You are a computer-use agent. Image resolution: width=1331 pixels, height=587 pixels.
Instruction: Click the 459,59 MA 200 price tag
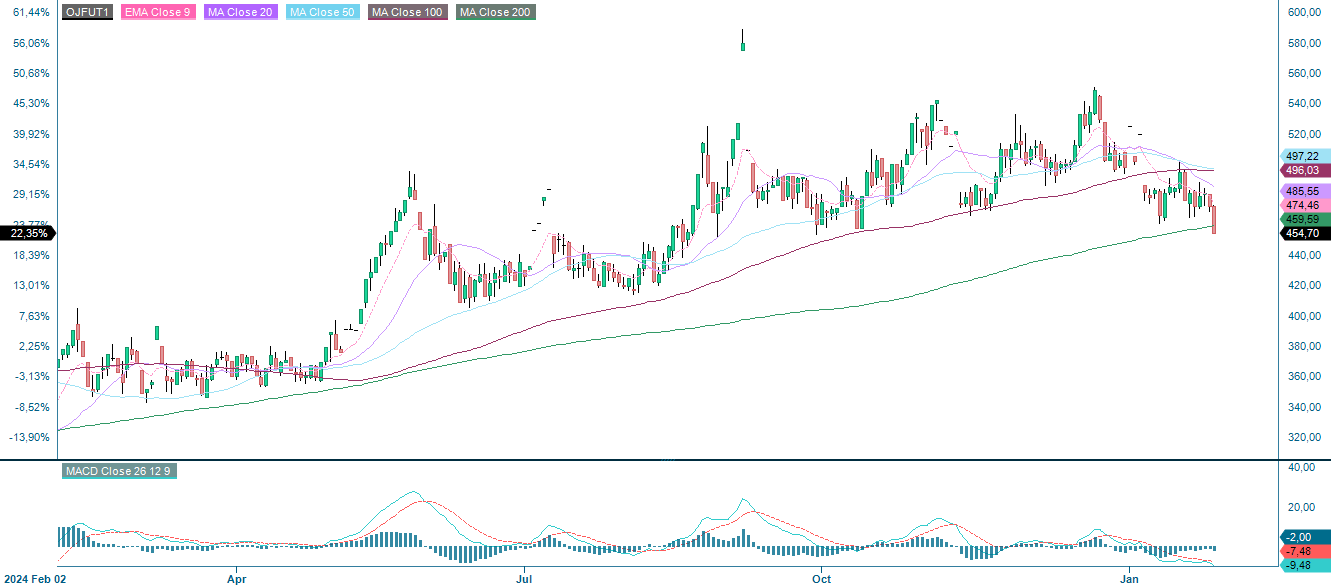[x=1305, y=219]
